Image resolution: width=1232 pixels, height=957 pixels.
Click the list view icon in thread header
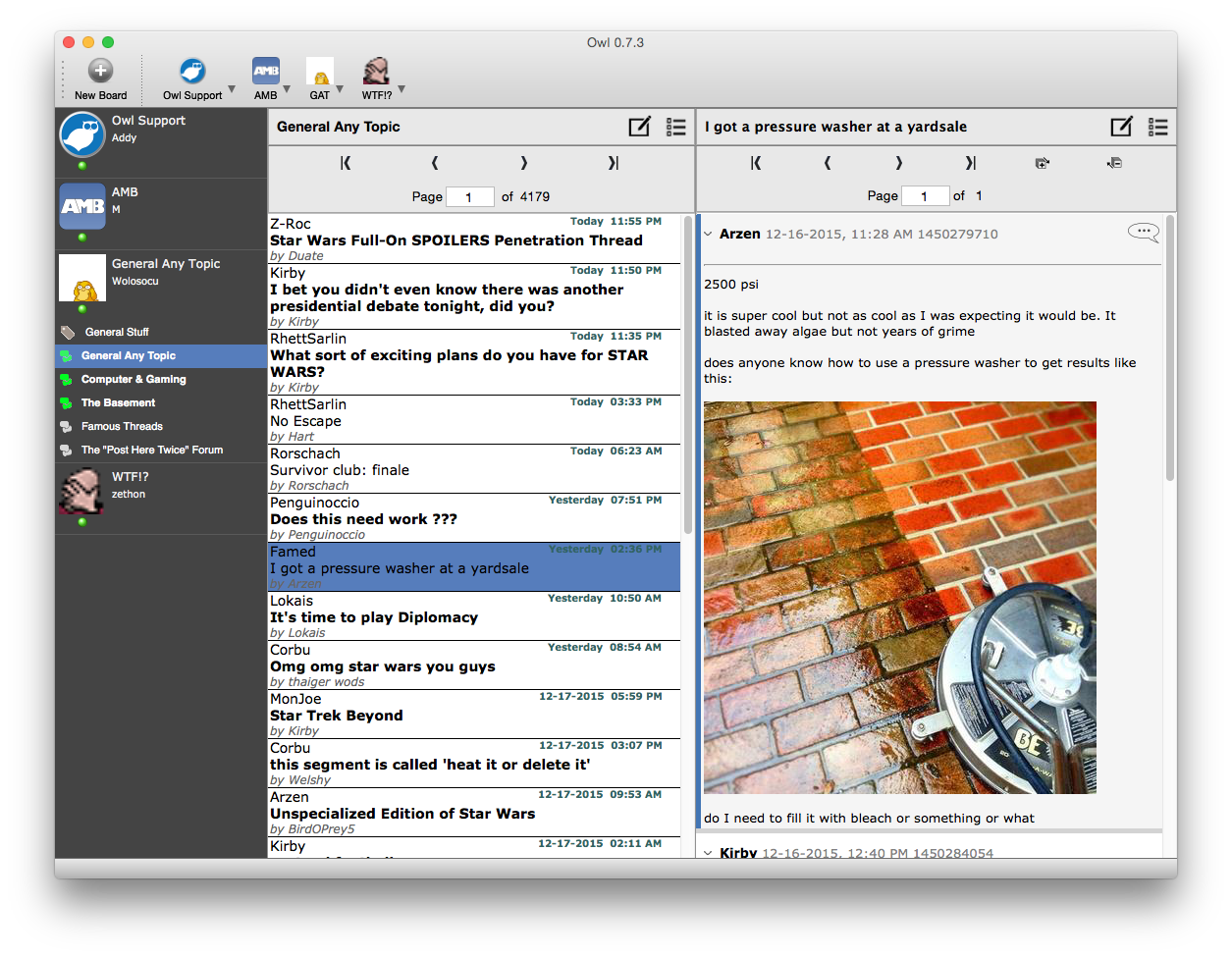point(1158,127)
